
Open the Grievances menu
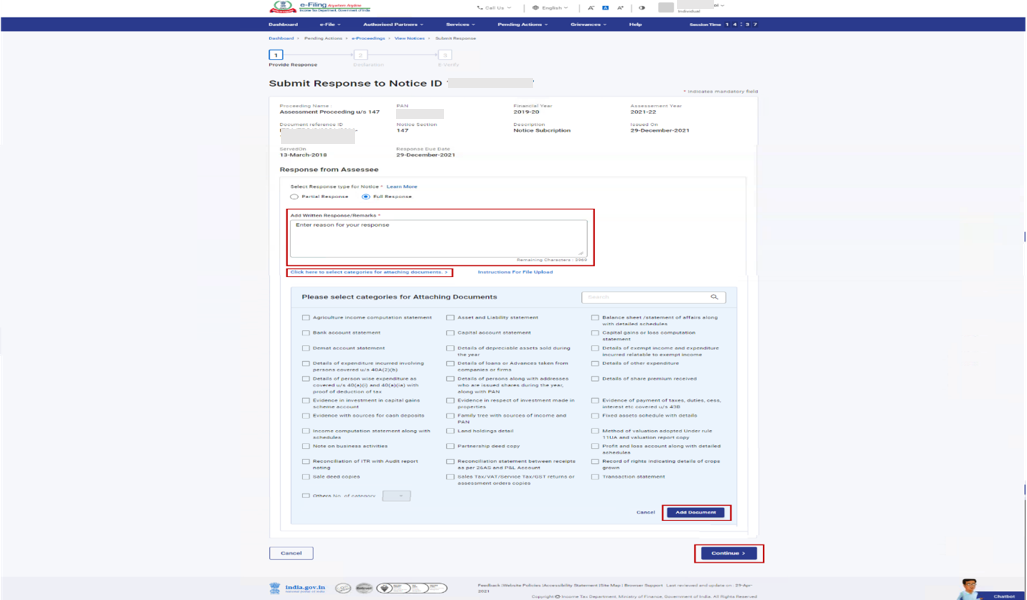[588, 24]
